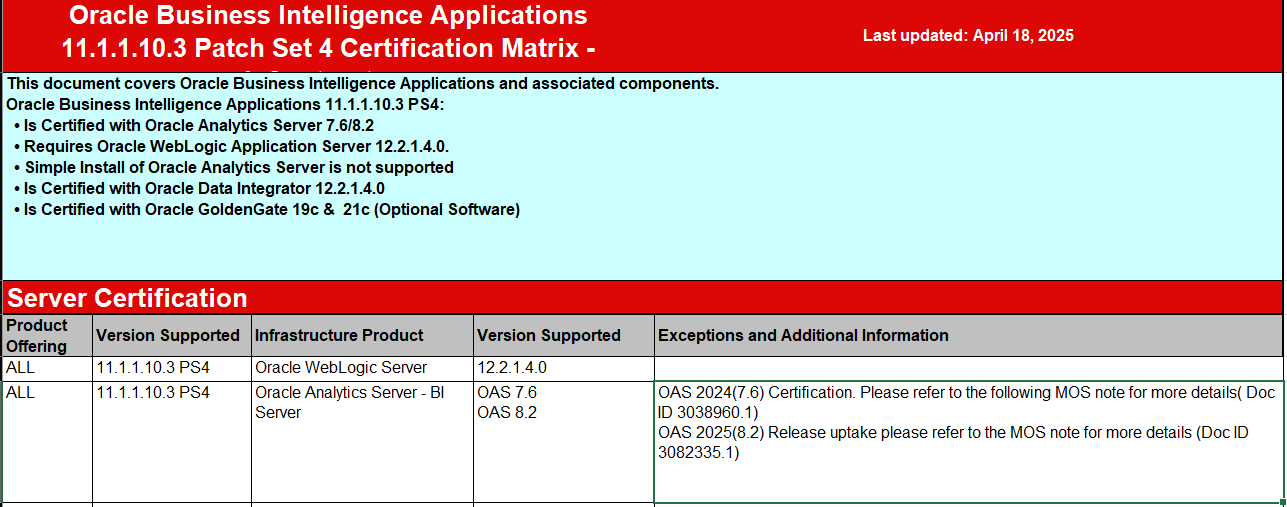Click the 'Oracle Business Intelligence Applications' title
Image resolution: width=1287 pixels, height=507 pixels.
click(328, 16)
